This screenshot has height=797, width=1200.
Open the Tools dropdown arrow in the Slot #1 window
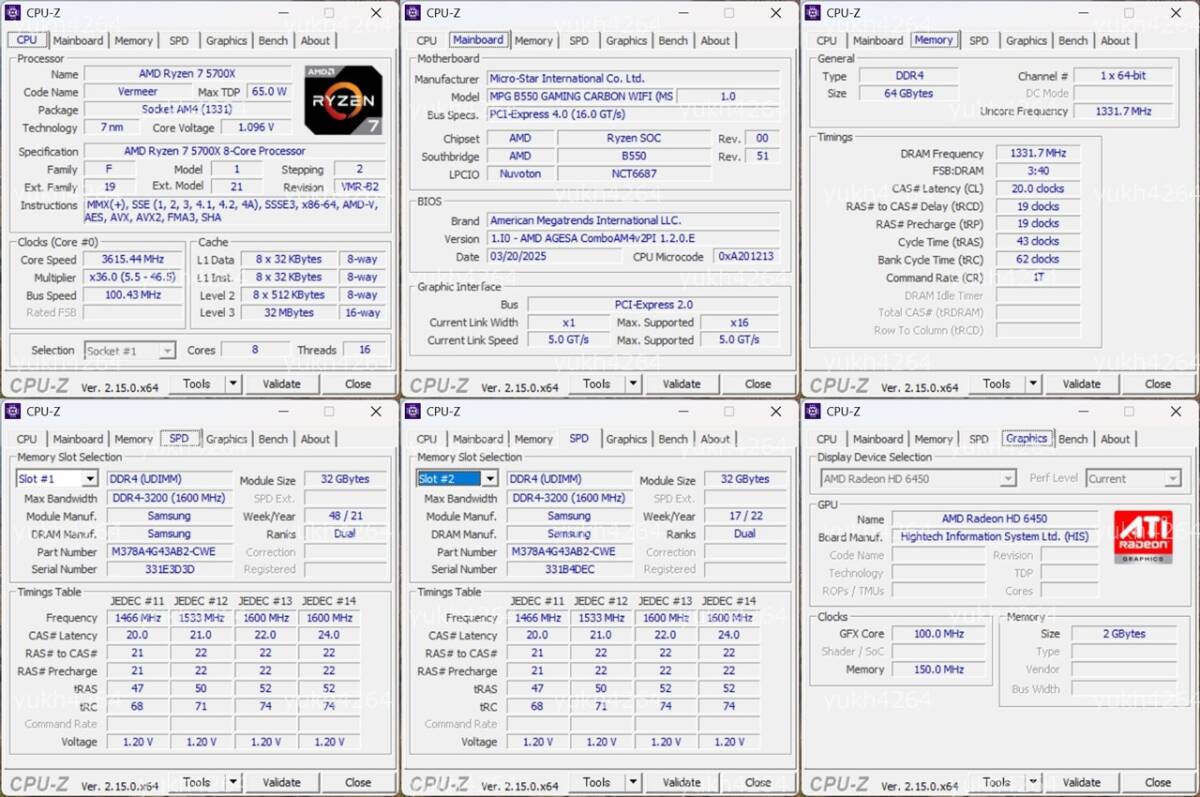click(x=233, y=782)
